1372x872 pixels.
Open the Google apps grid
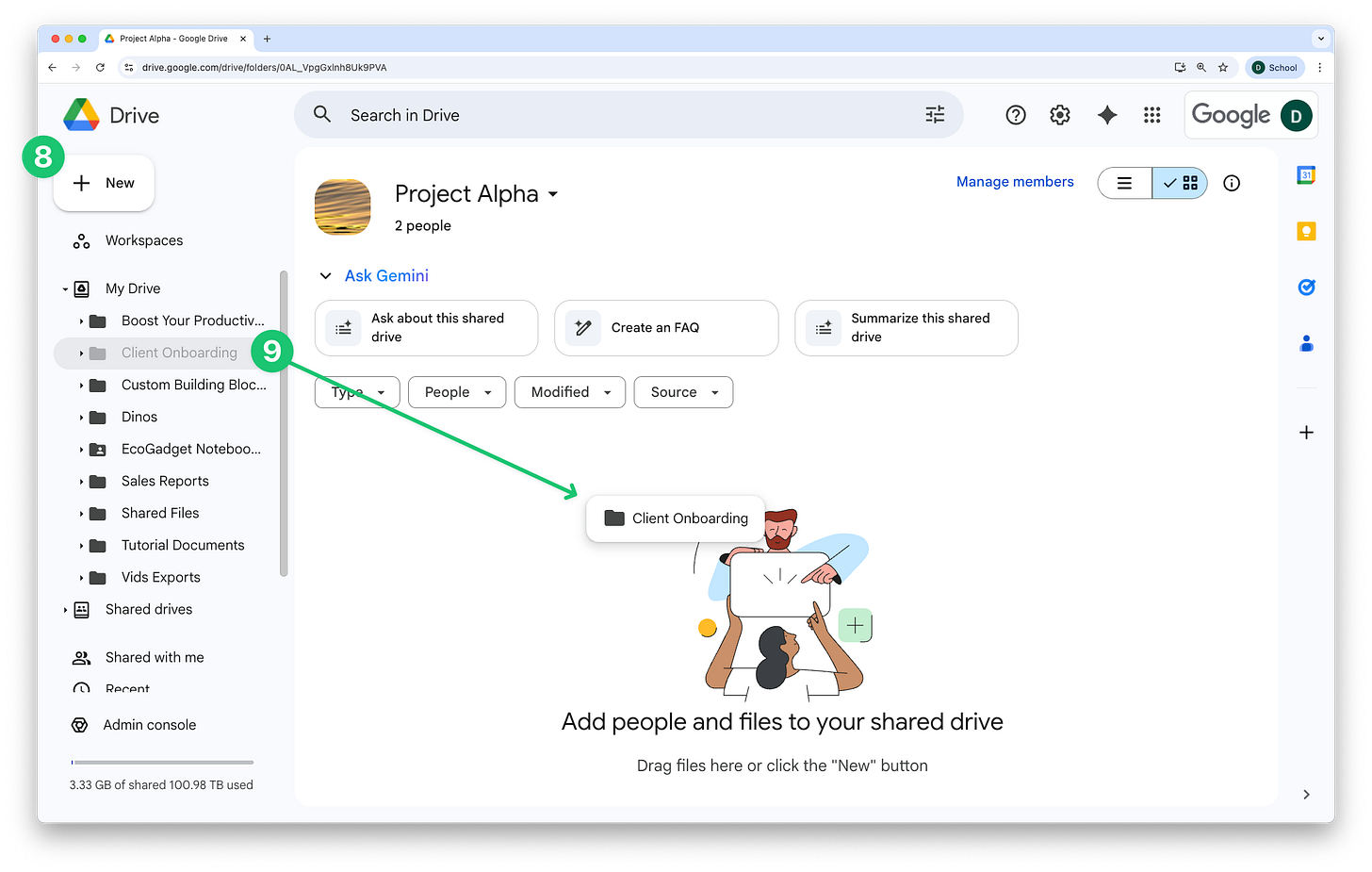[x=1151, y=115]
